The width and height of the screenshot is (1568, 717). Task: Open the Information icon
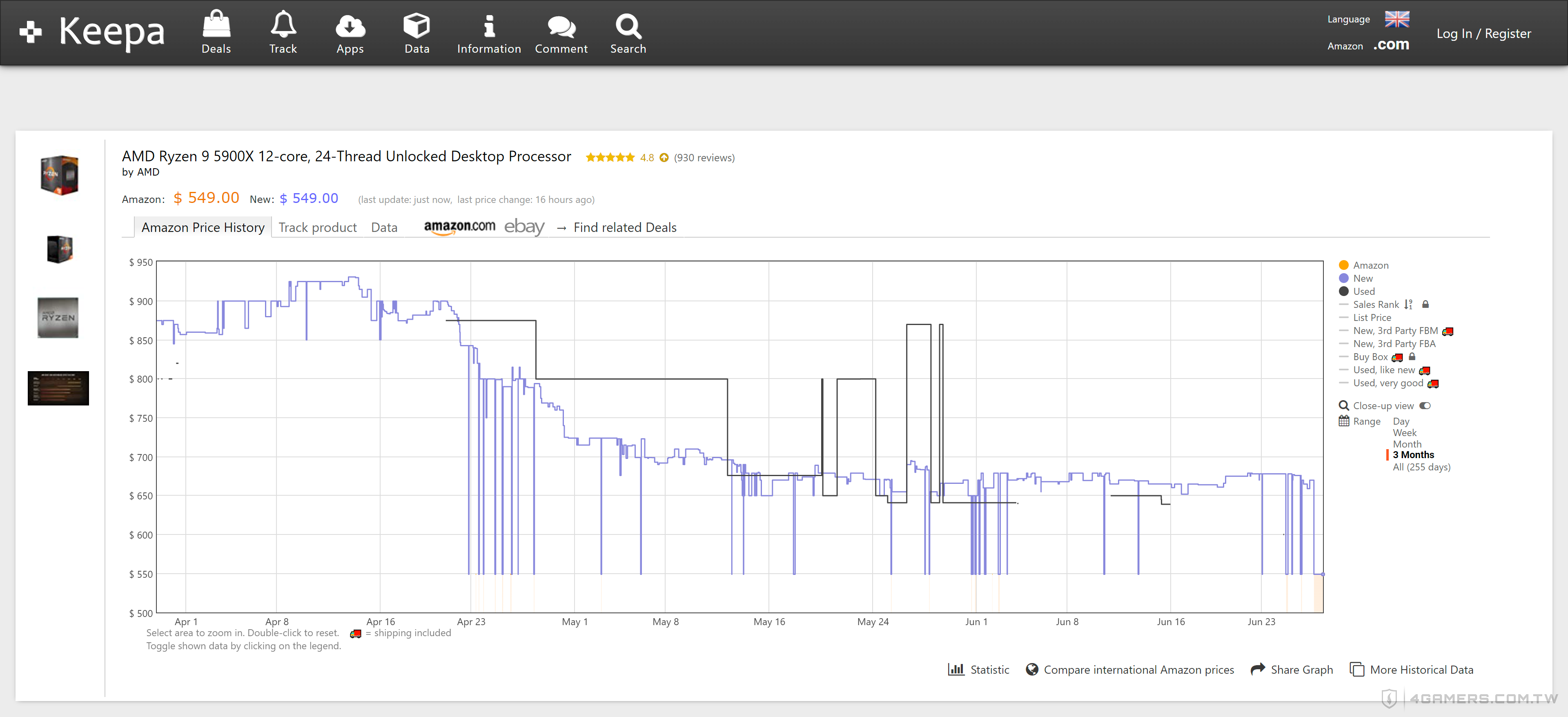click(489, 26)
